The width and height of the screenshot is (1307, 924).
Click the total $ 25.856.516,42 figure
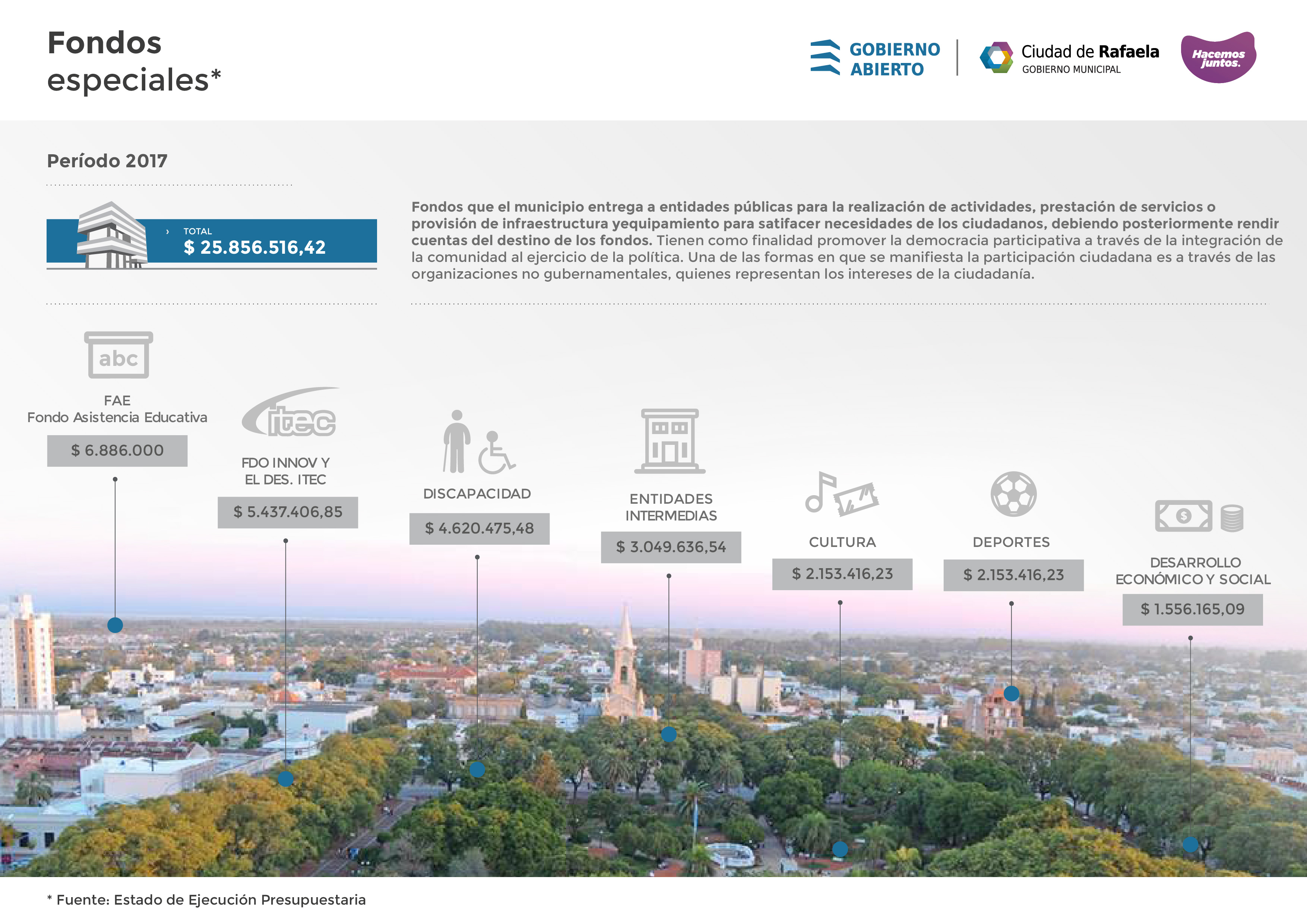(254, 248)
